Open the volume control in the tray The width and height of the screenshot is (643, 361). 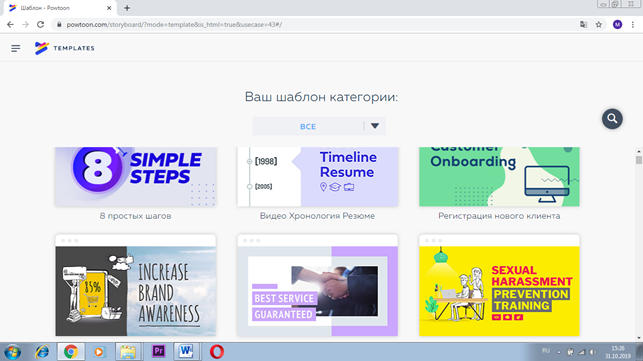(593, 352)
